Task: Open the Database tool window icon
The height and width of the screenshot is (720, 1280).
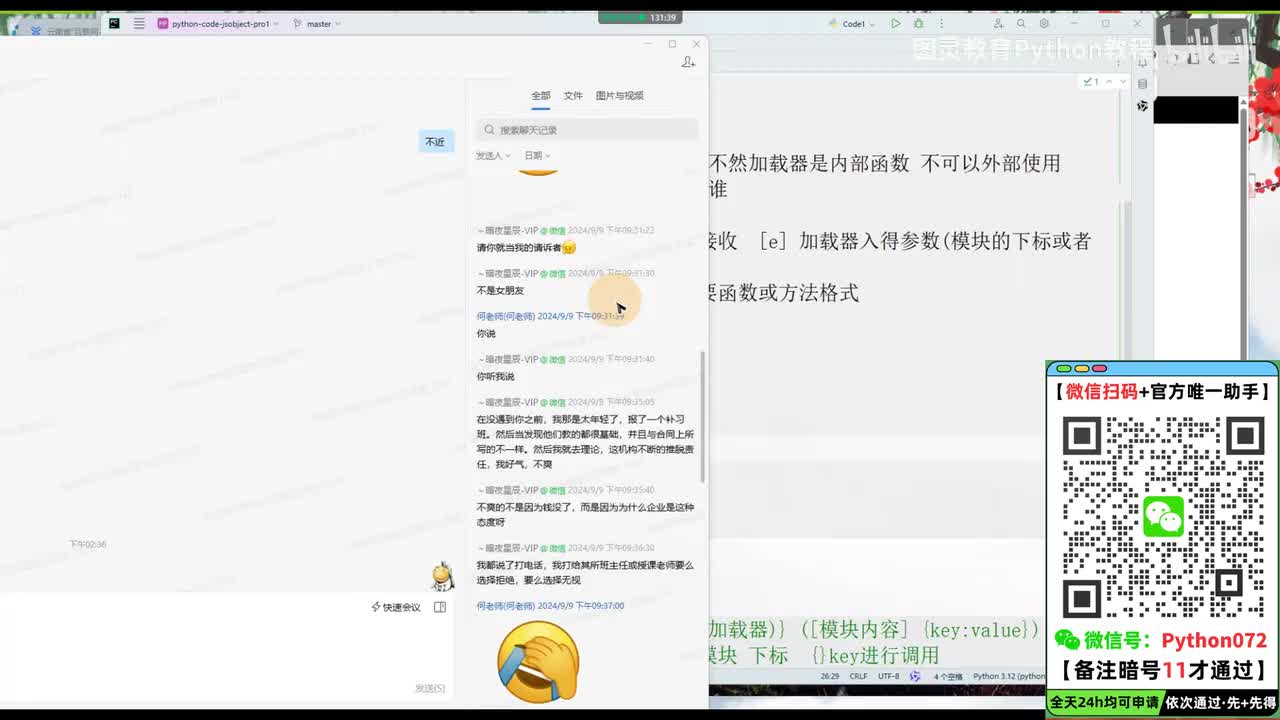Action: pyautogui.click(x=1143, y=84)
